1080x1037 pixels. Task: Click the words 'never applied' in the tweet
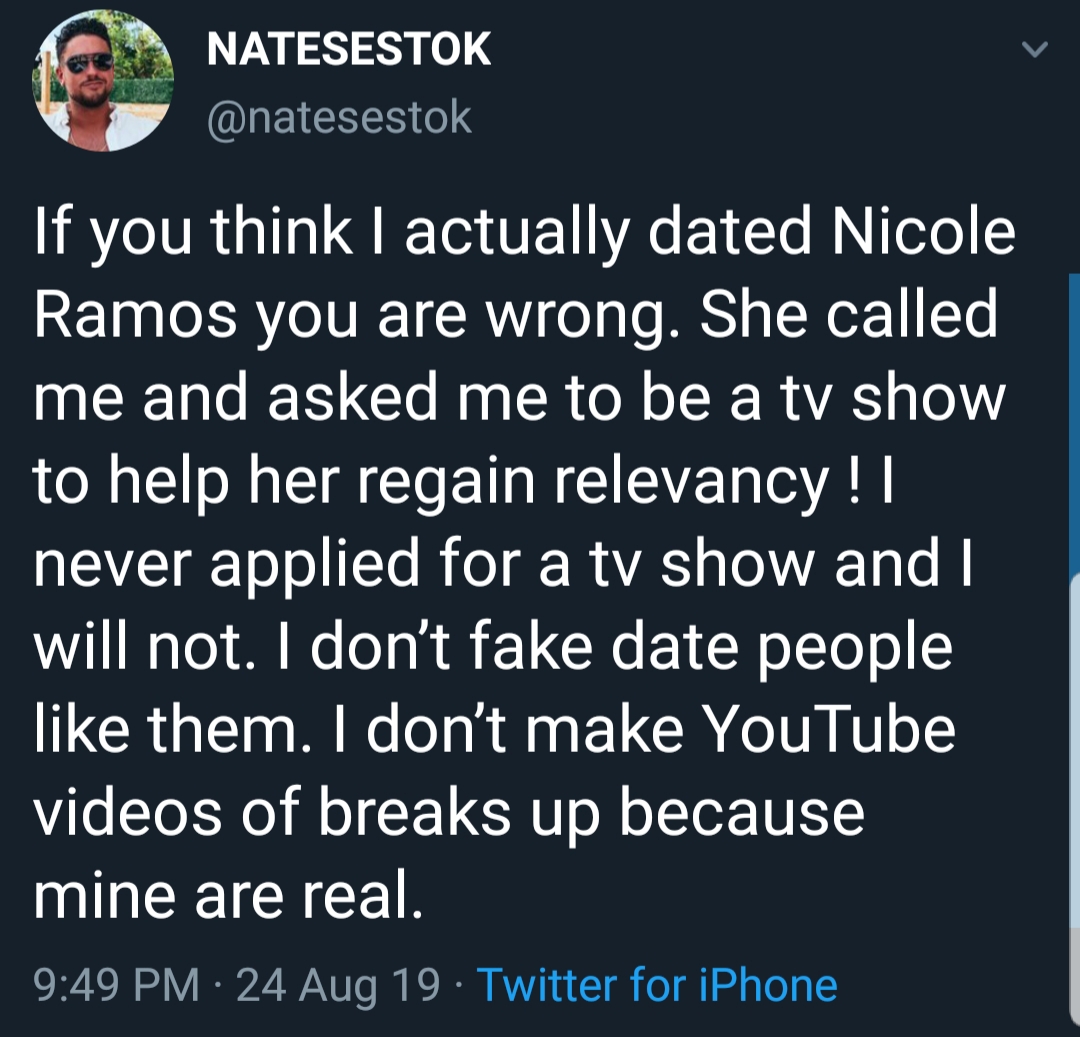coord(227,565)
